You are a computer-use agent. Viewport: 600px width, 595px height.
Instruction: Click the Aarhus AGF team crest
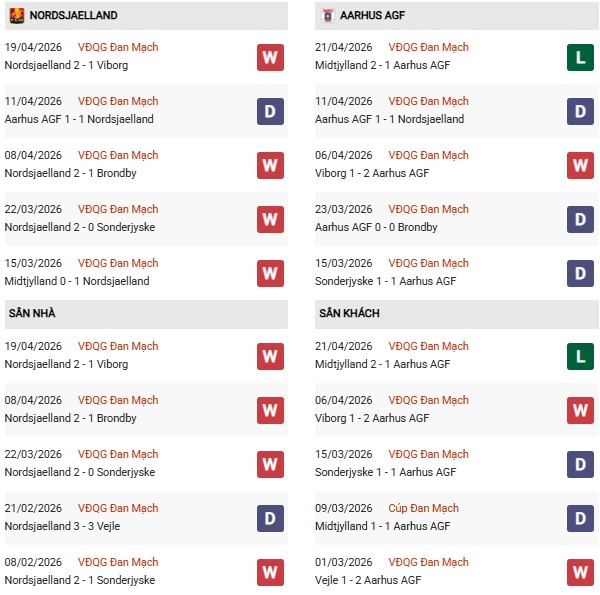coord(329,16)
